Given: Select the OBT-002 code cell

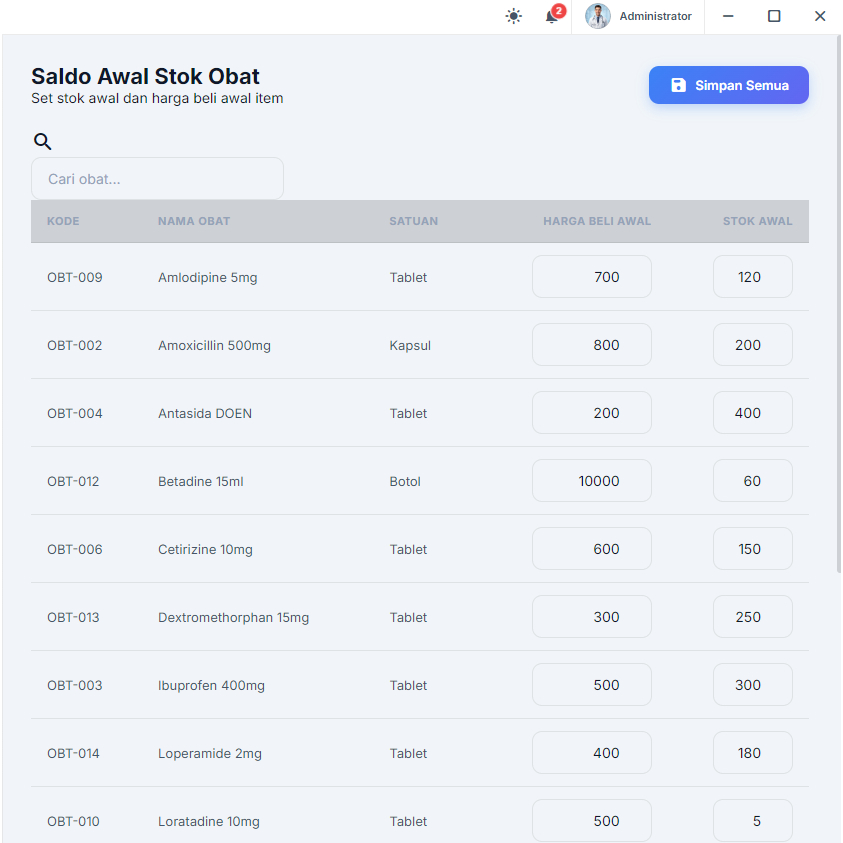Looking at the screenshot, I should (75, 345).
